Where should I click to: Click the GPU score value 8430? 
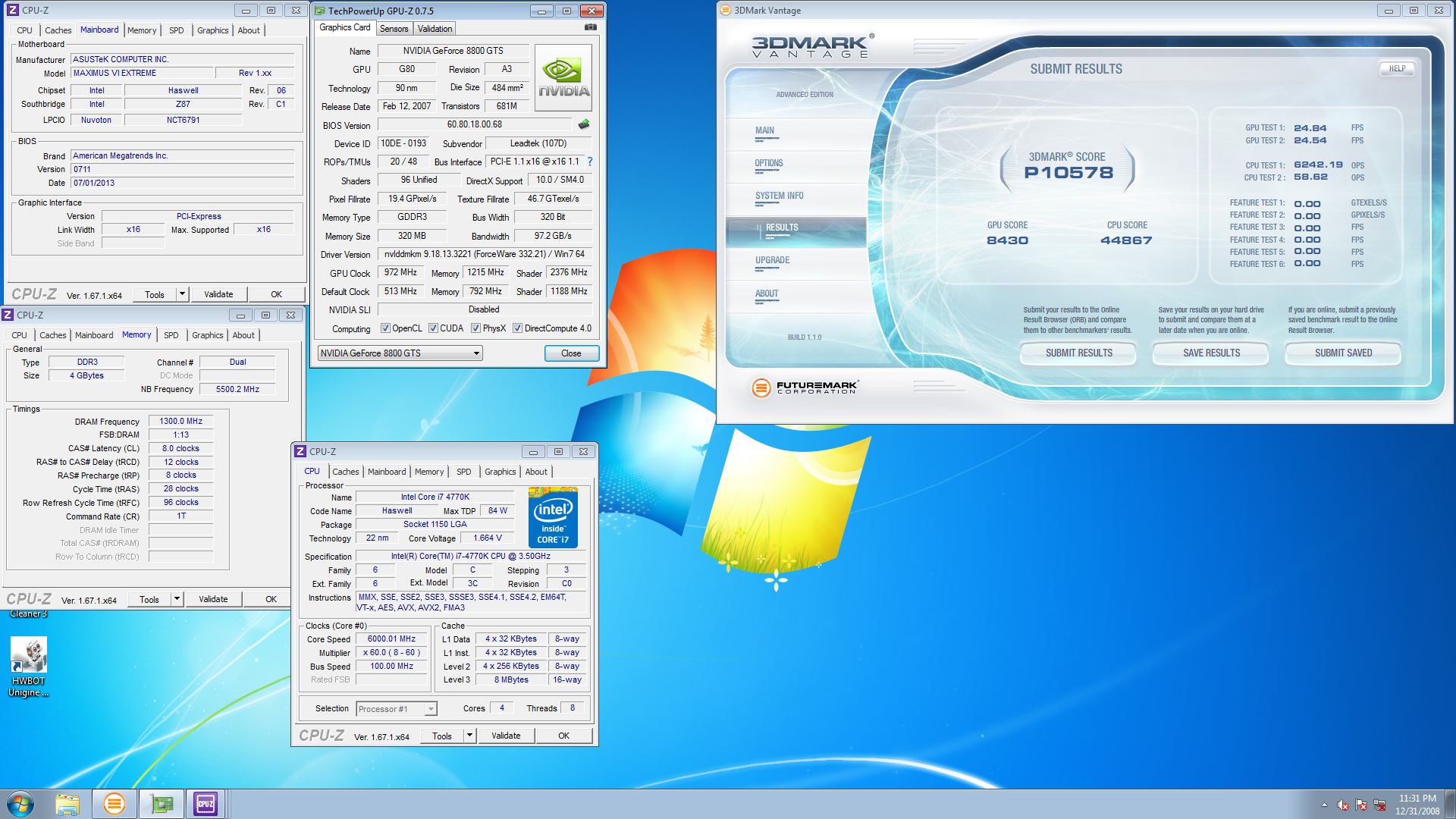pos(1007,240)
